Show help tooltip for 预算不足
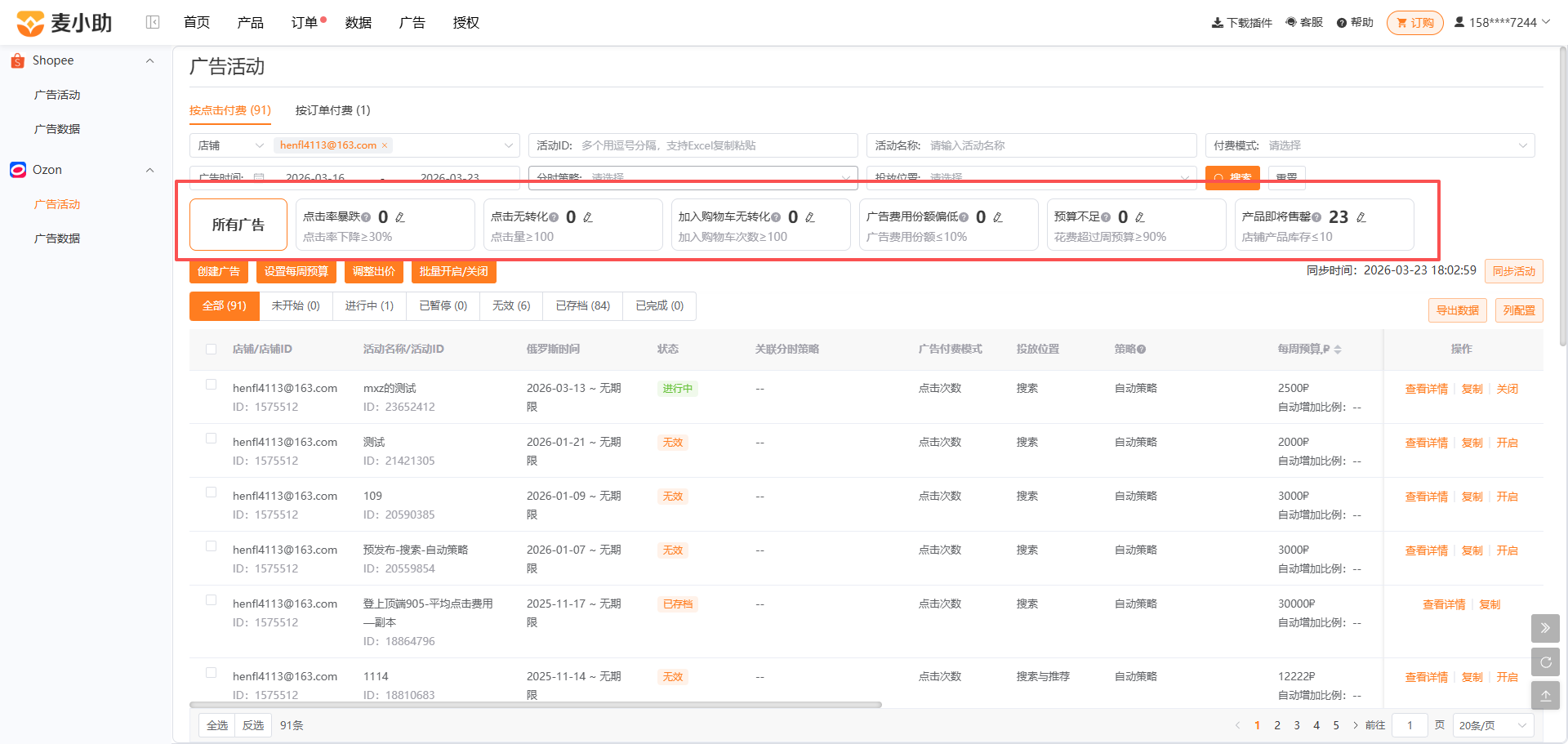 pyautogui.click(x=1106, y=217)
